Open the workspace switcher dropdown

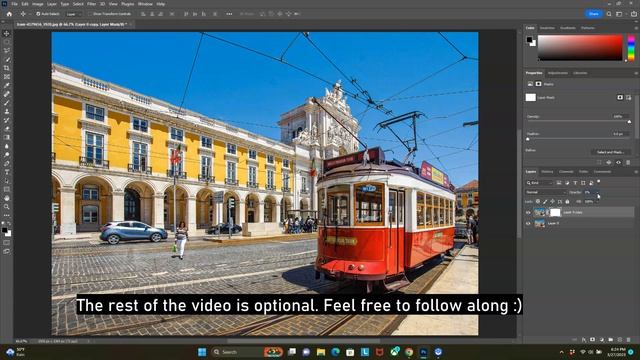(620, 14)
